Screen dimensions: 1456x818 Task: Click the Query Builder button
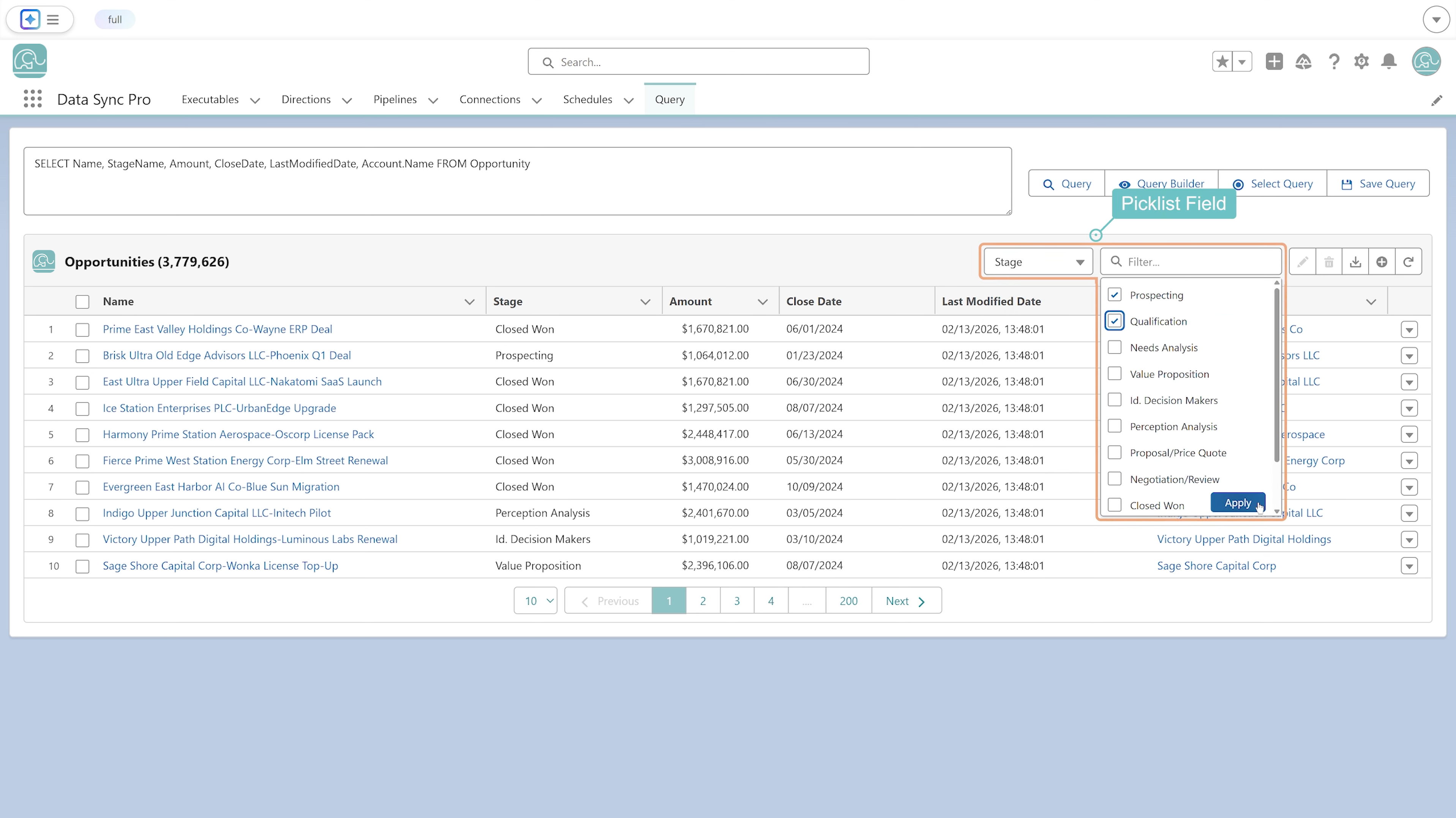pos(1162,184)
